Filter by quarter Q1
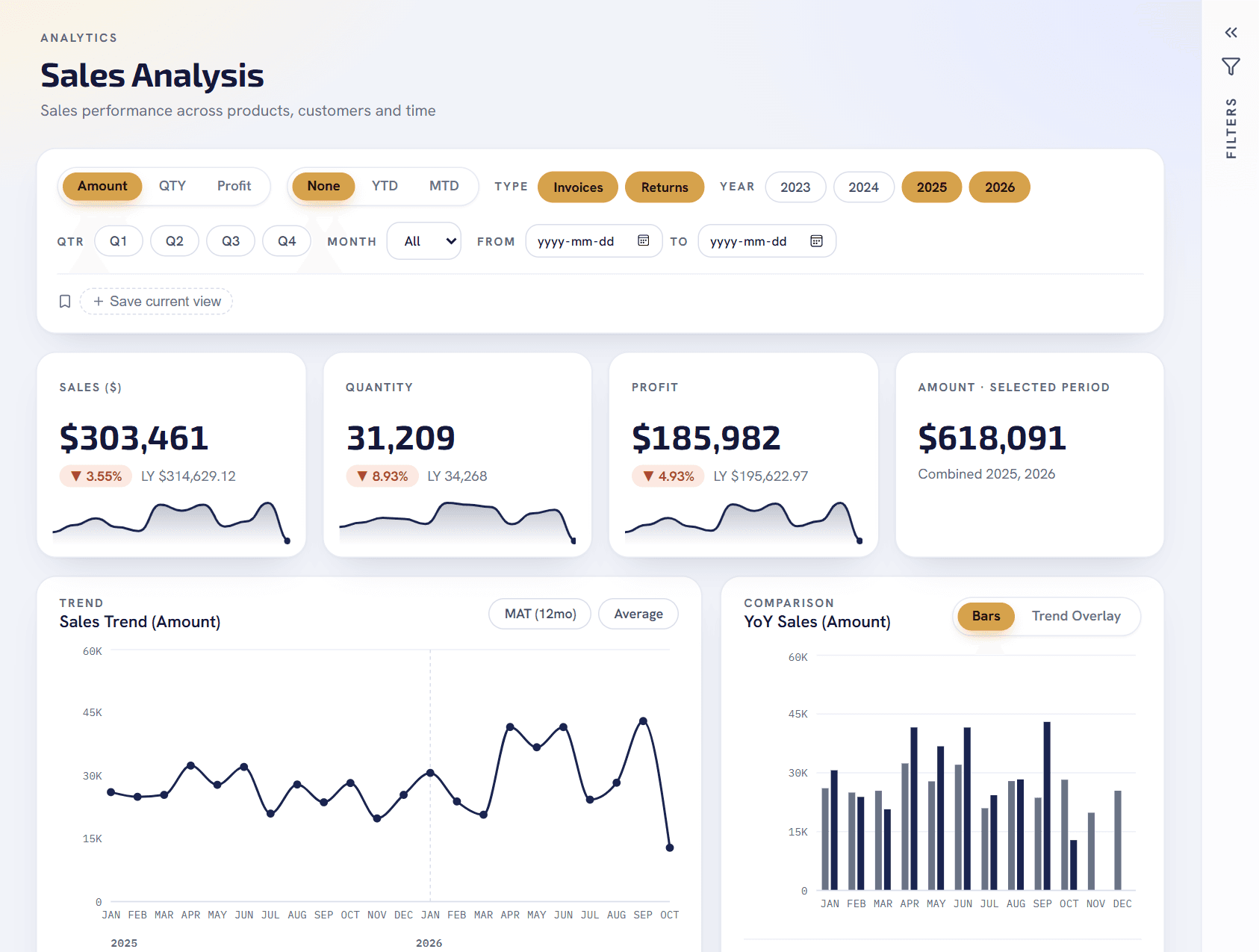 (119, 241)
